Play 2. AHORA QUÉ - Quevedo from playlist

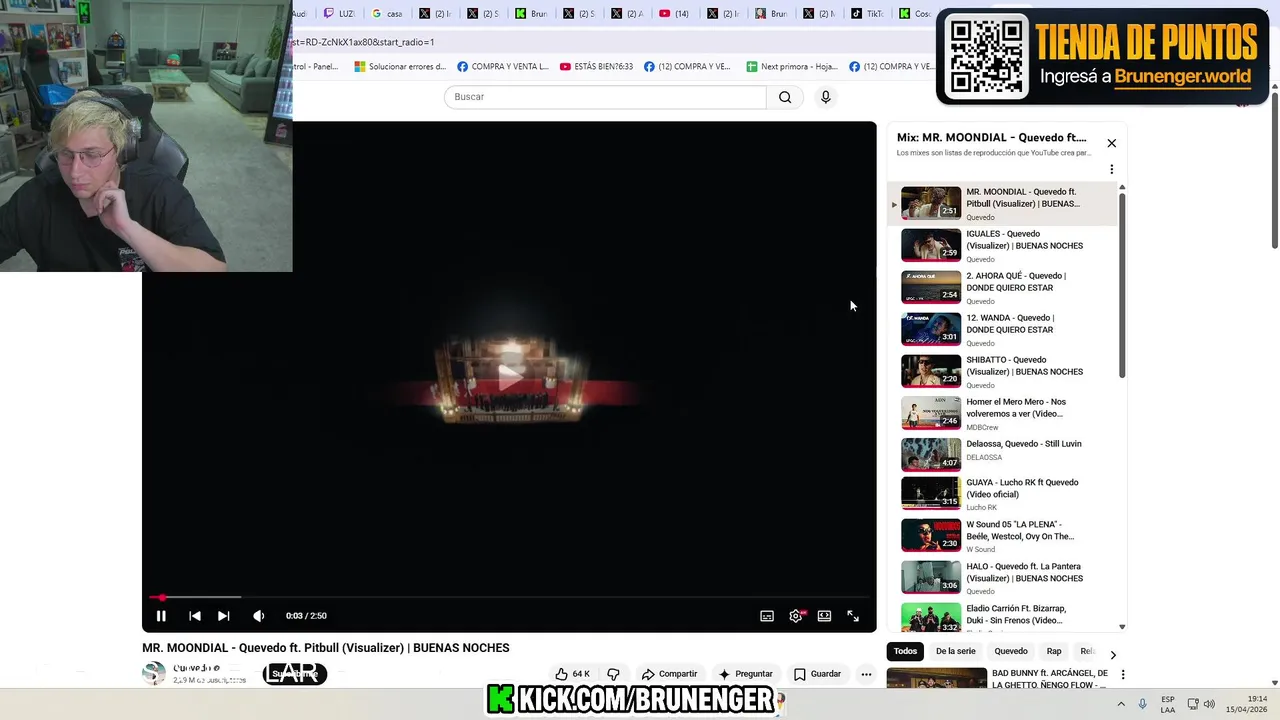[x=1003, y=287]
